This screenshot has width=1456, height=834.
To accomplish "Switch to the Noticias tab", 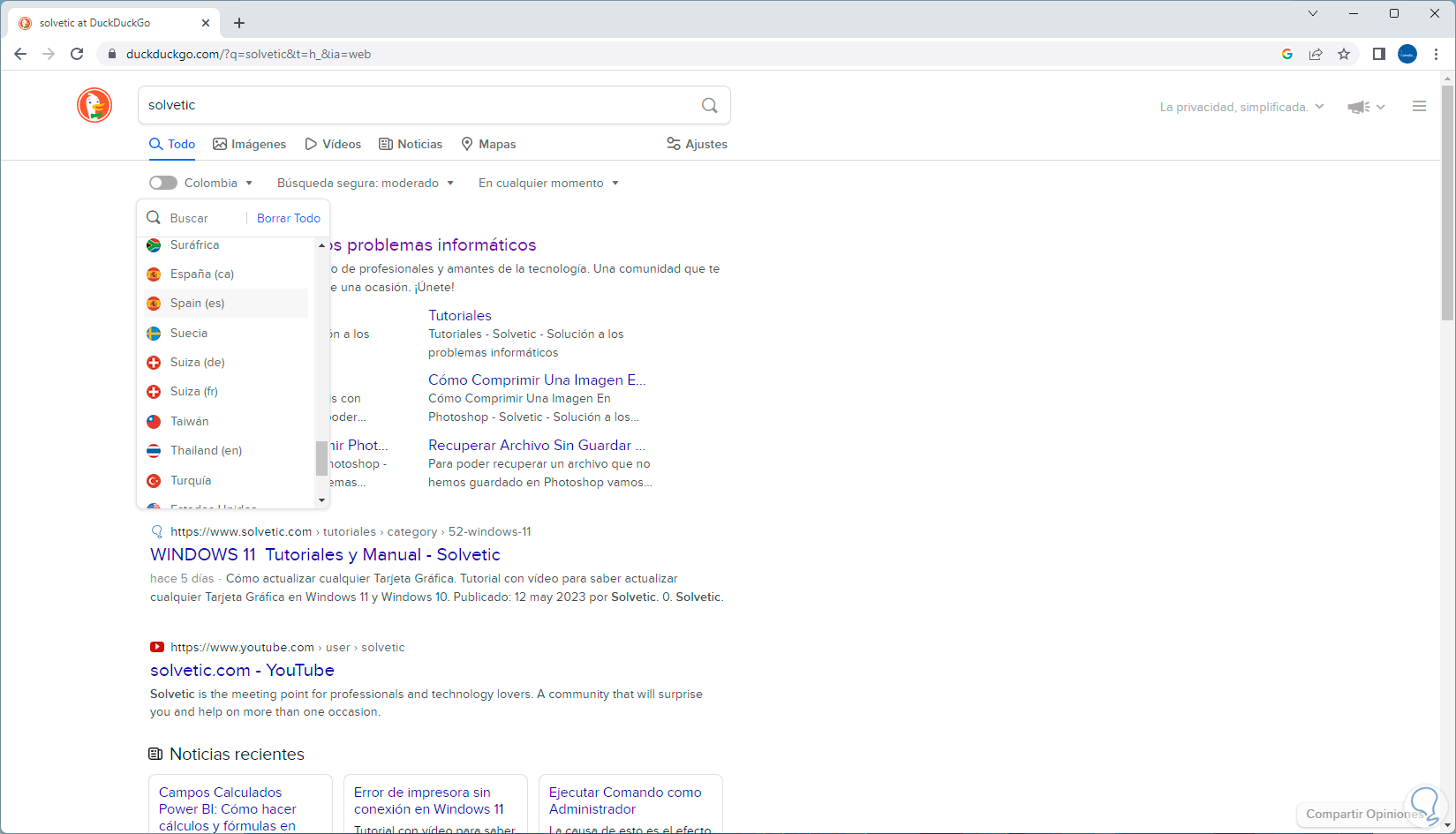I will click(x=411, y=144).
